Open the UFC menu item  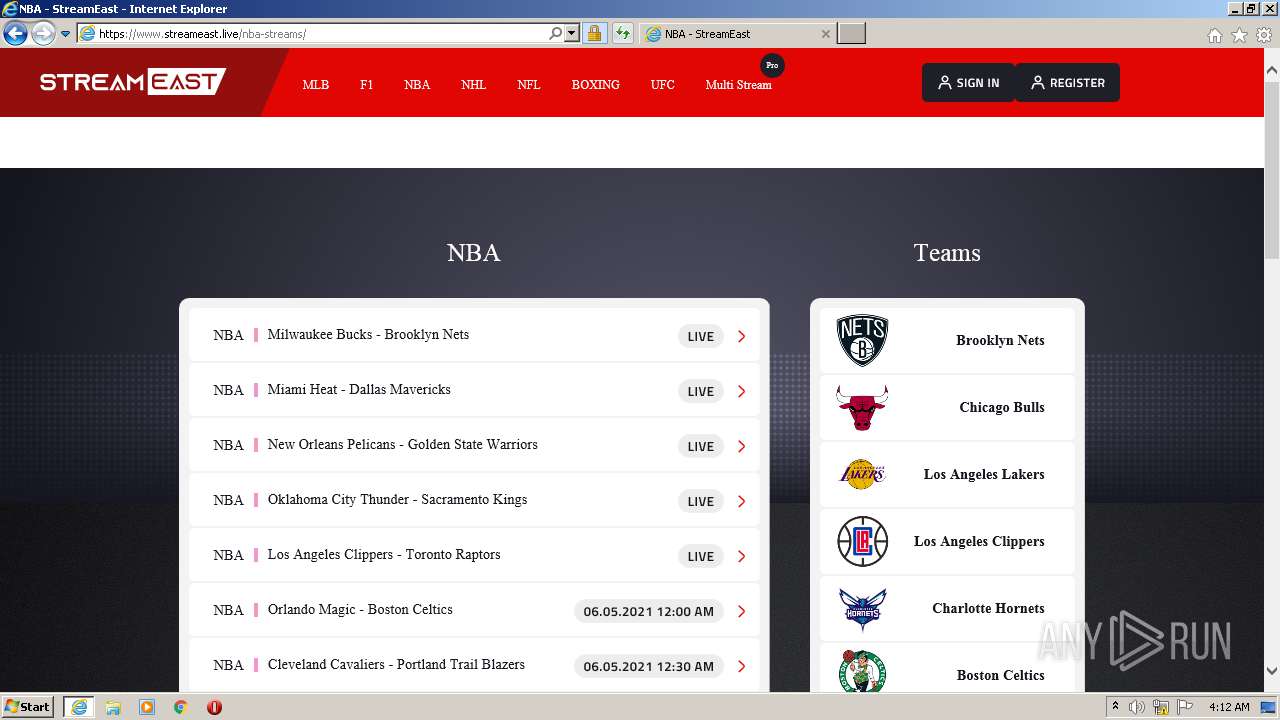tap(662, 85)
